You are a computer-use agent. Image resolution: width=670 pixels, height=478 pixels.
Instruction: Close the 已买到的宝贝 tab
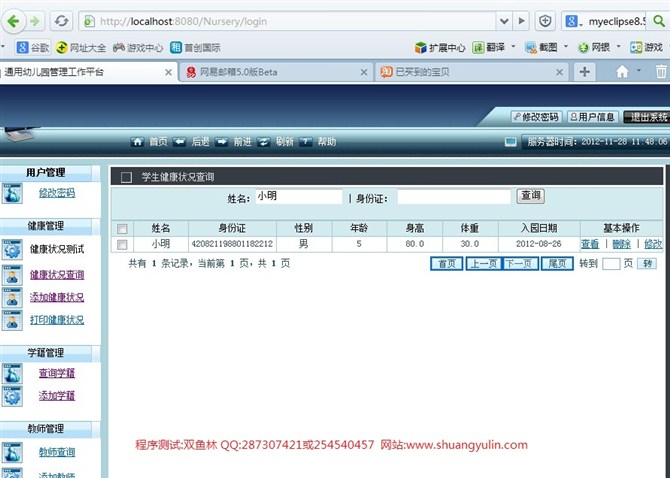click(x=559, y=72)
